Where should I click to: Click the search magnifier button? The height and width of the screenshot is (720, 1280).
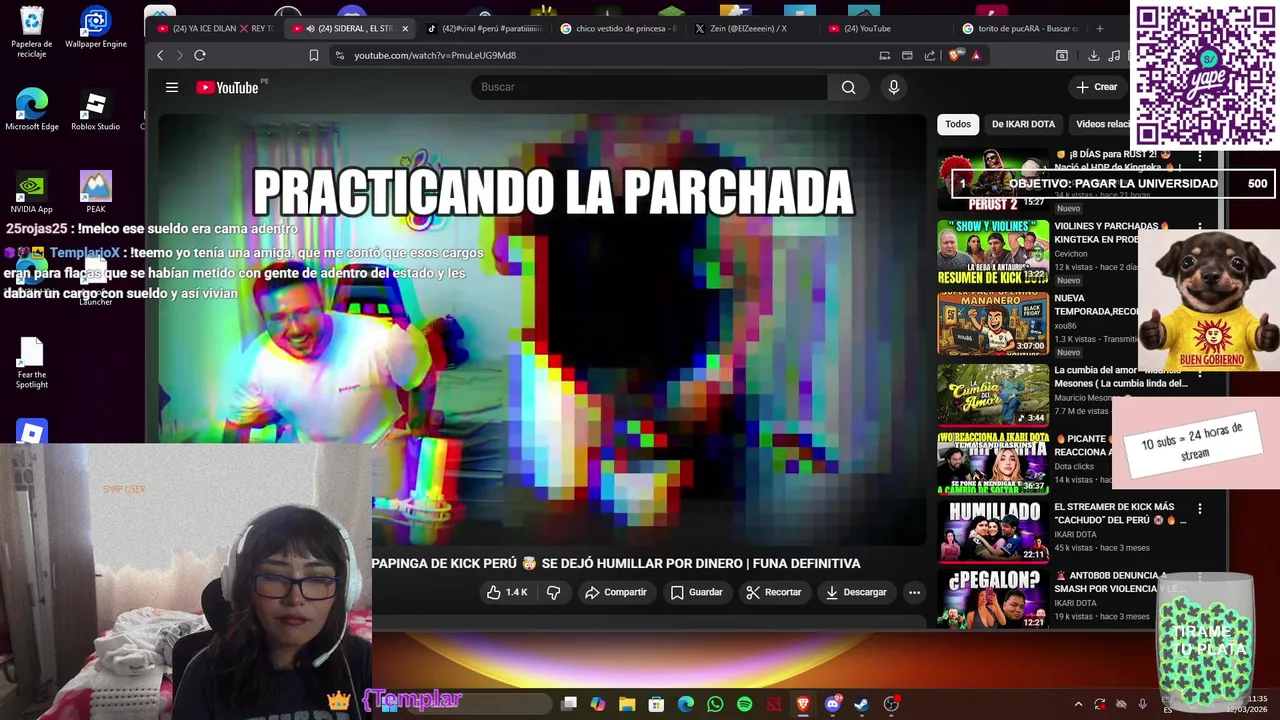848,87
